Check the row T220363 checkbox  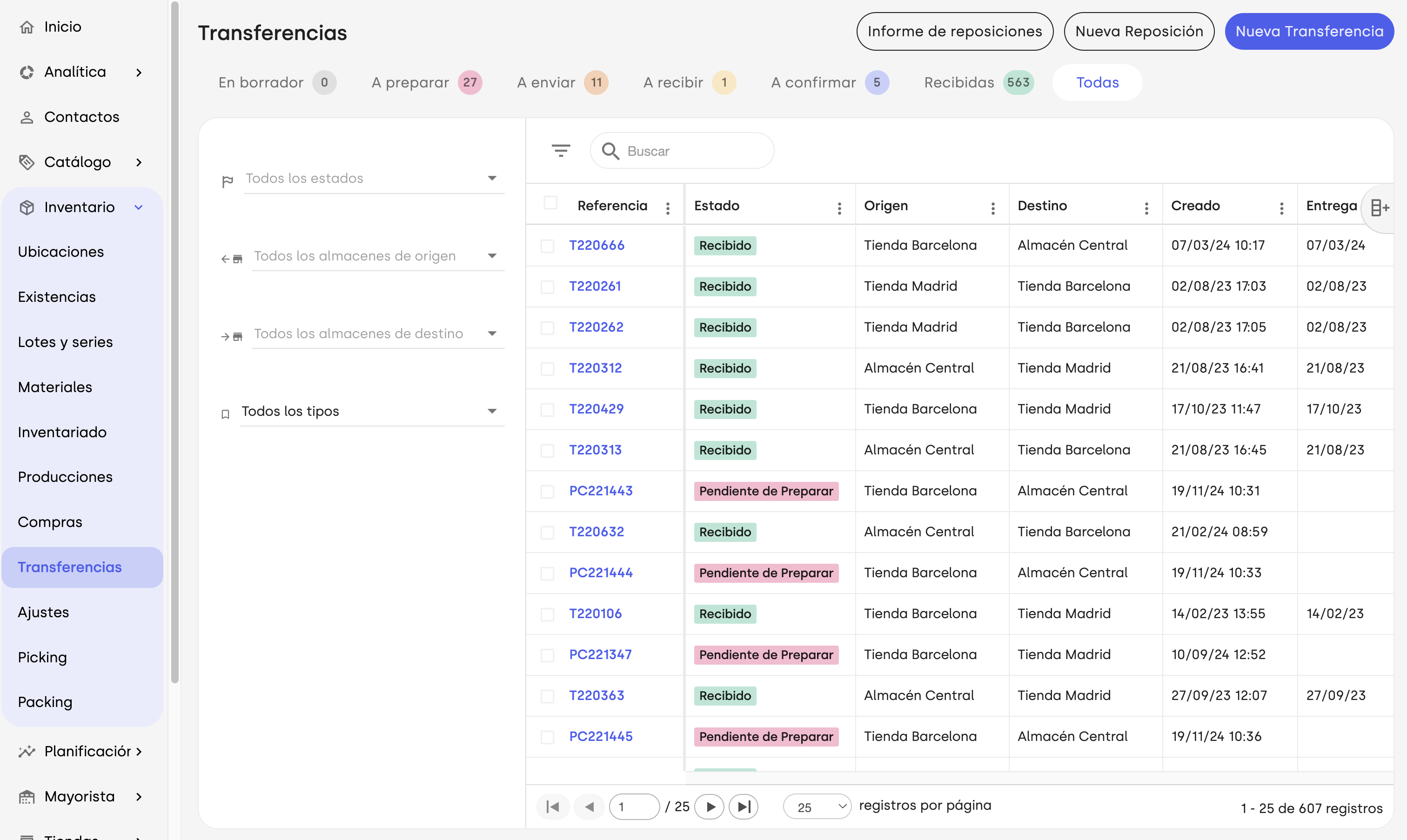(547, 696)
